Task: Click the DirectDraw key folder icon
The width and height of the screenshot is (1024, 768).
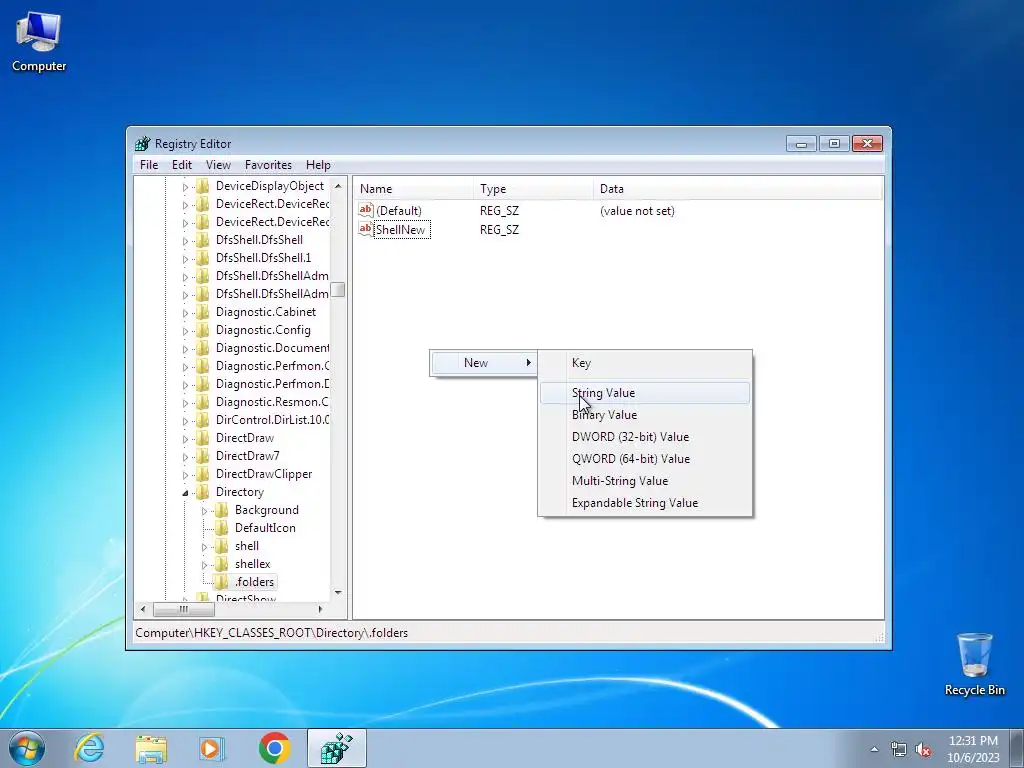Action: coord(203,438)
